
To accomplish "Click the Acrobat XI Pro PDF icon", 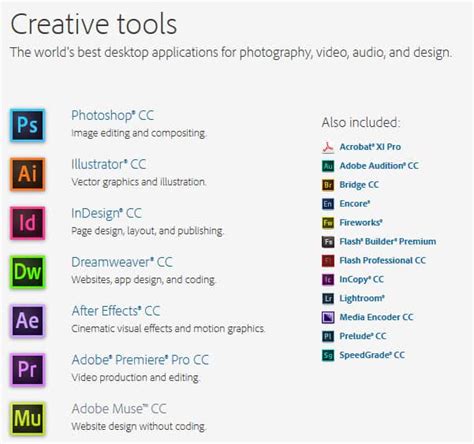I will tap(328, 147).
